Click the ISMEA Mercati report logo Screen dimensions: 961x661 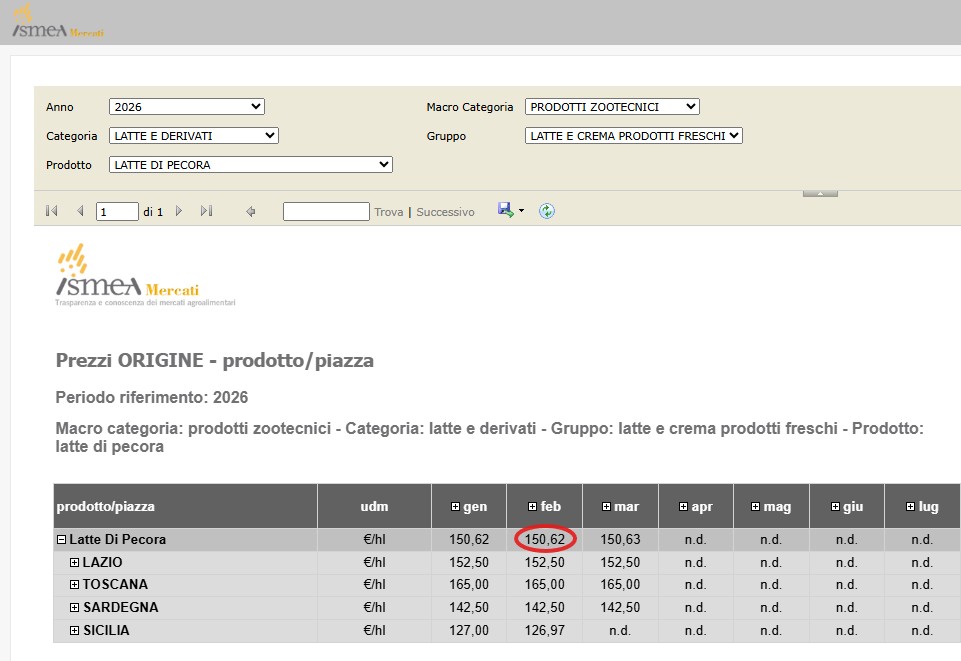coord(145,275)
